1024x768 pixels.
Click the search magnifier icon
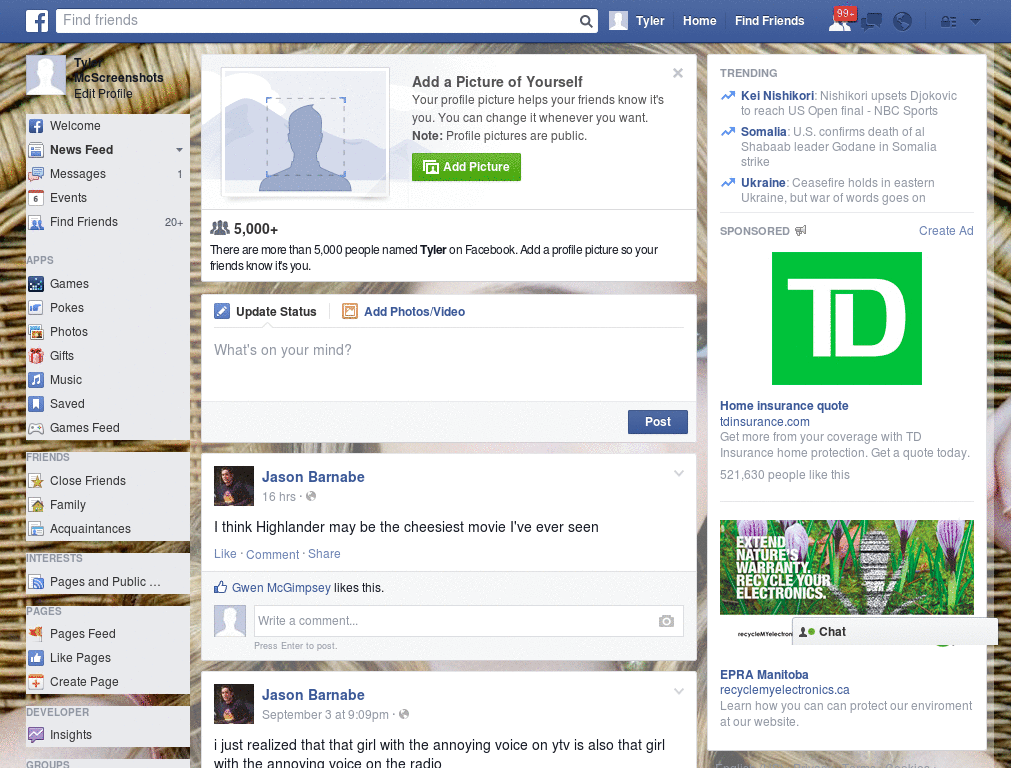(586, 21)
